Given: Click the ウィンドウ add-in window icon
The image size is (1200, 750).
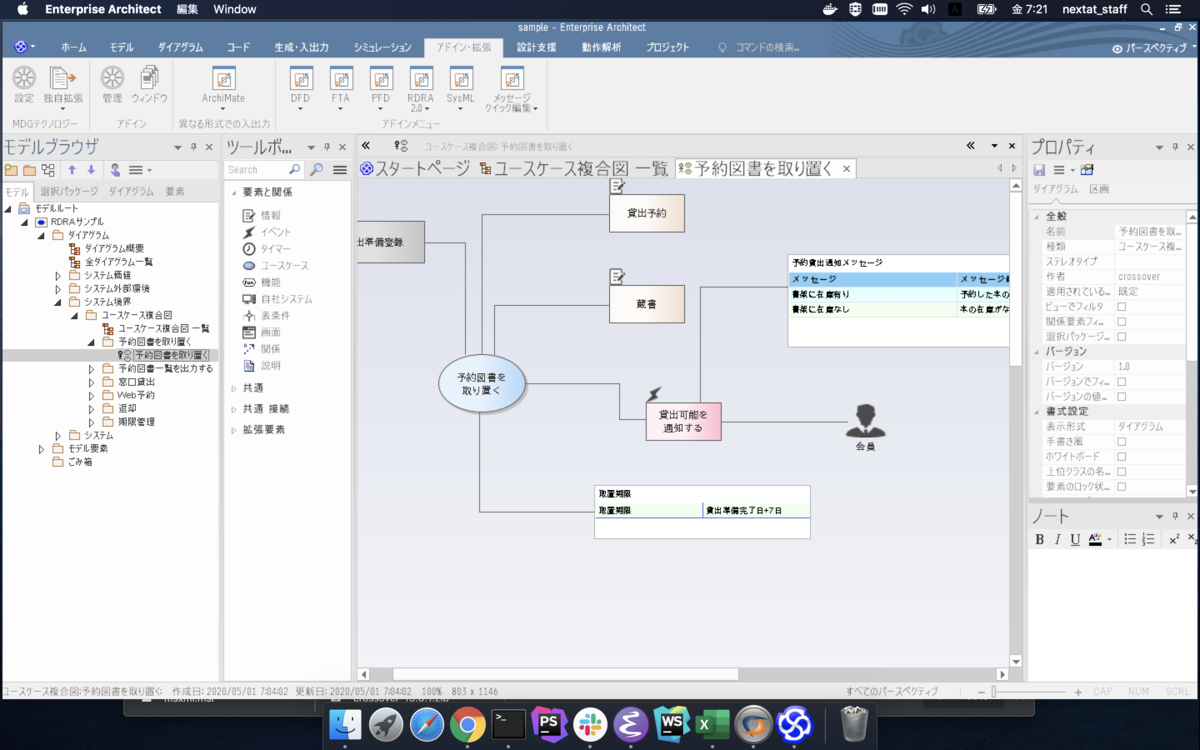Looking at the screenshot, I should pyautogui.click(x=150, y=84).
